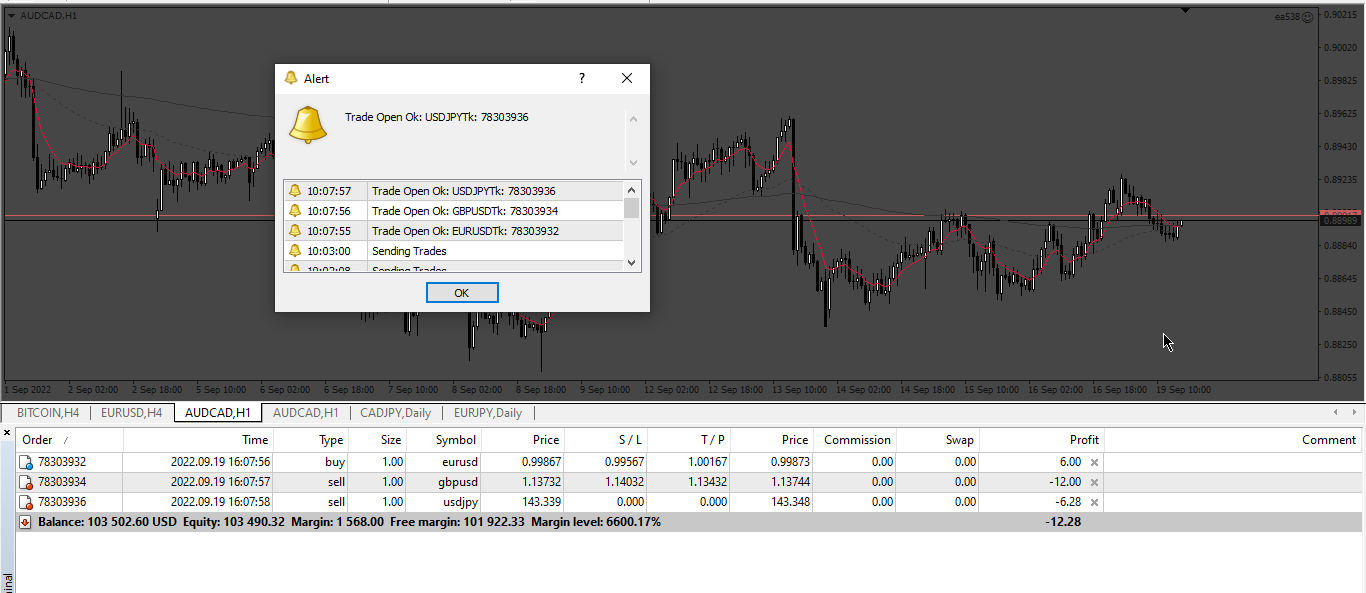Click the scroll-up arrow in alert list
Screen dimensions: 1366x593
pyautogui.click(x=631, y=190)
